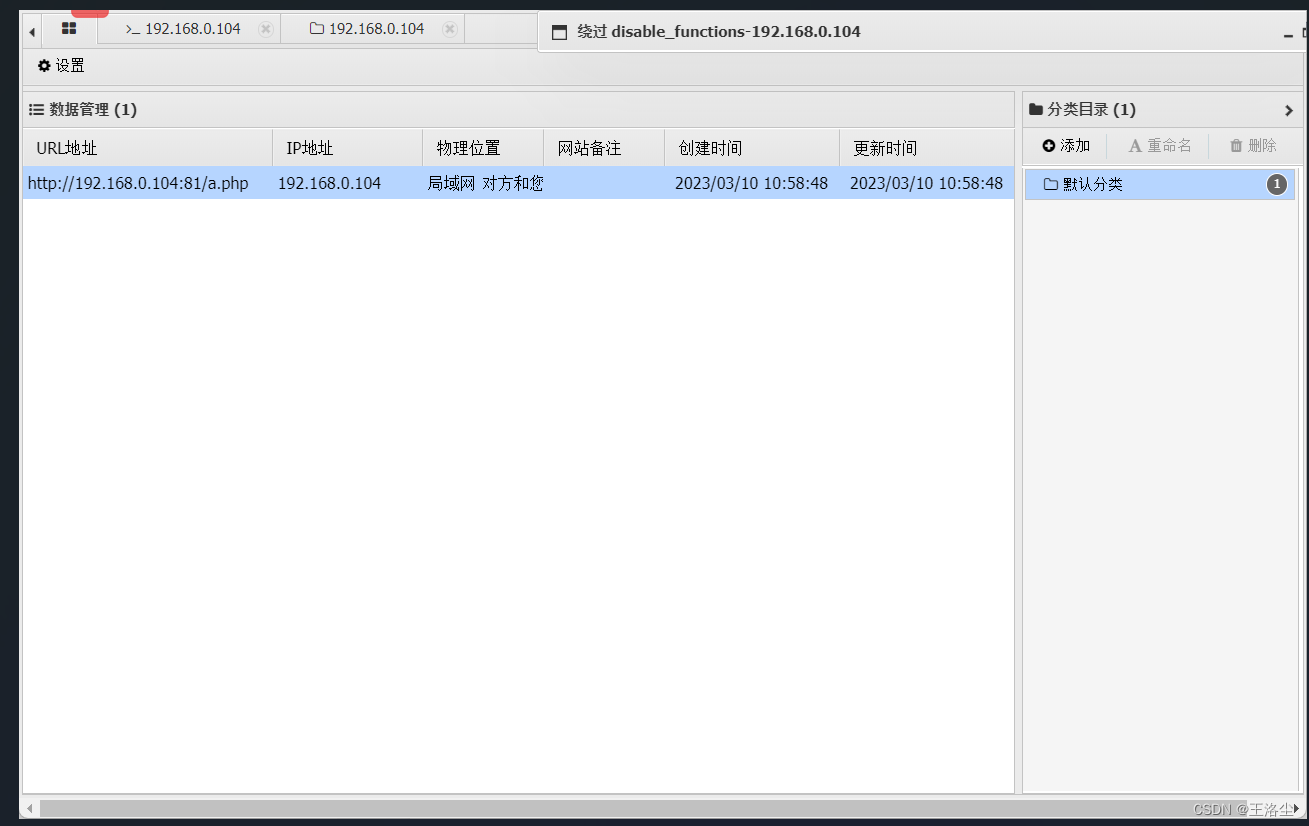
Task: Close the file manager tab for 192.168.0.104
Action: (450, 29)
